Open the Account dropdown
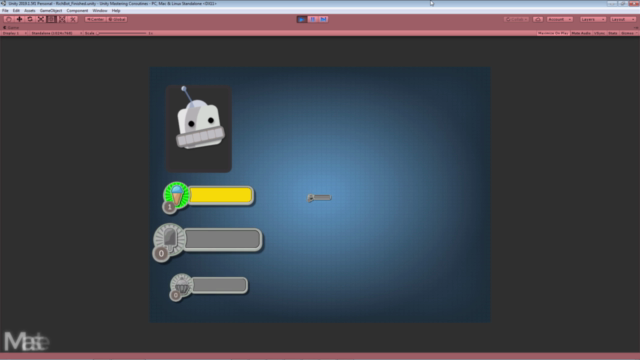Image resolution: width=640 pixels, height=360 pixels. pyautogui.click(x=560, y=19)
